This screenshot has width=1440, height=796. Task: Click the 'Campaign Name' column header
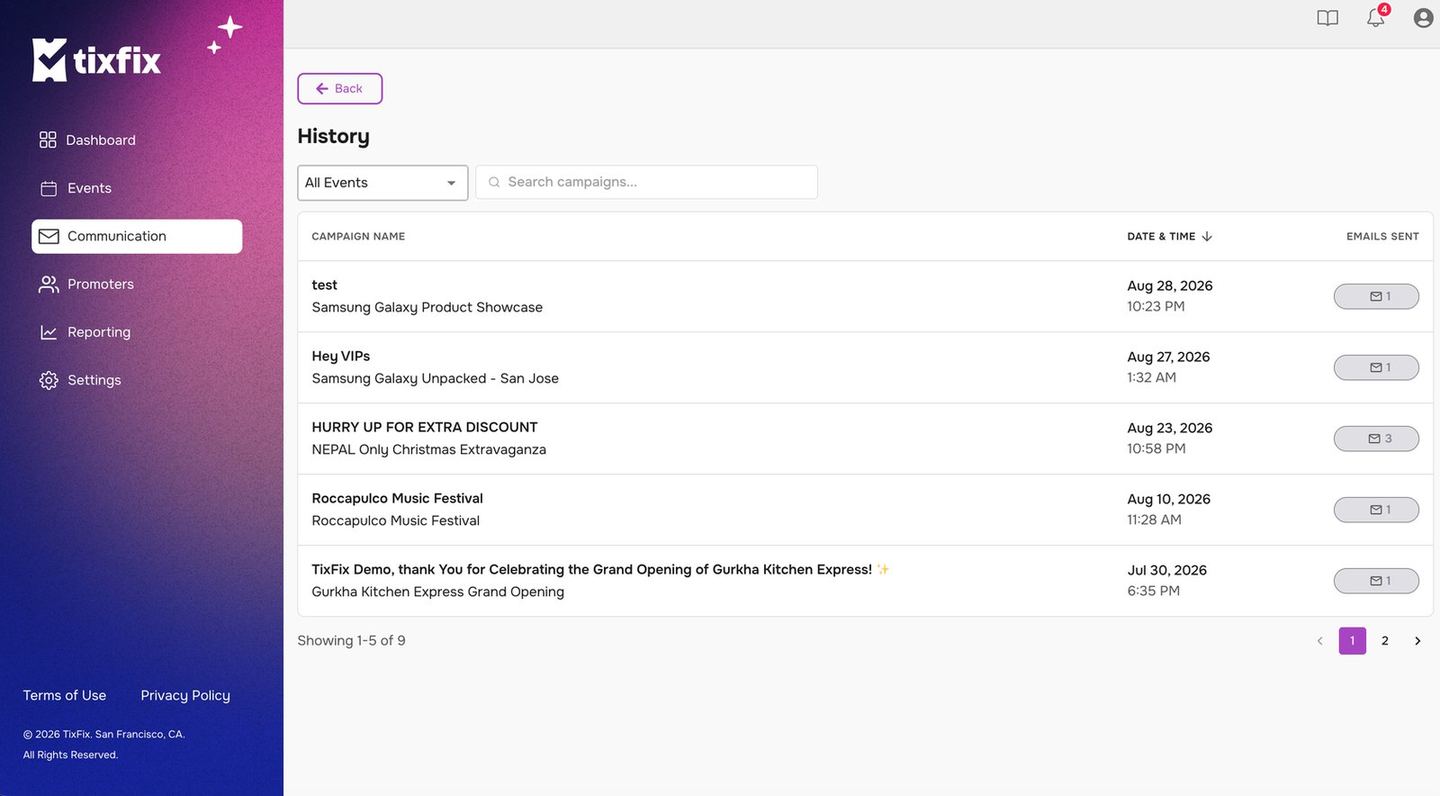[358, 237]
